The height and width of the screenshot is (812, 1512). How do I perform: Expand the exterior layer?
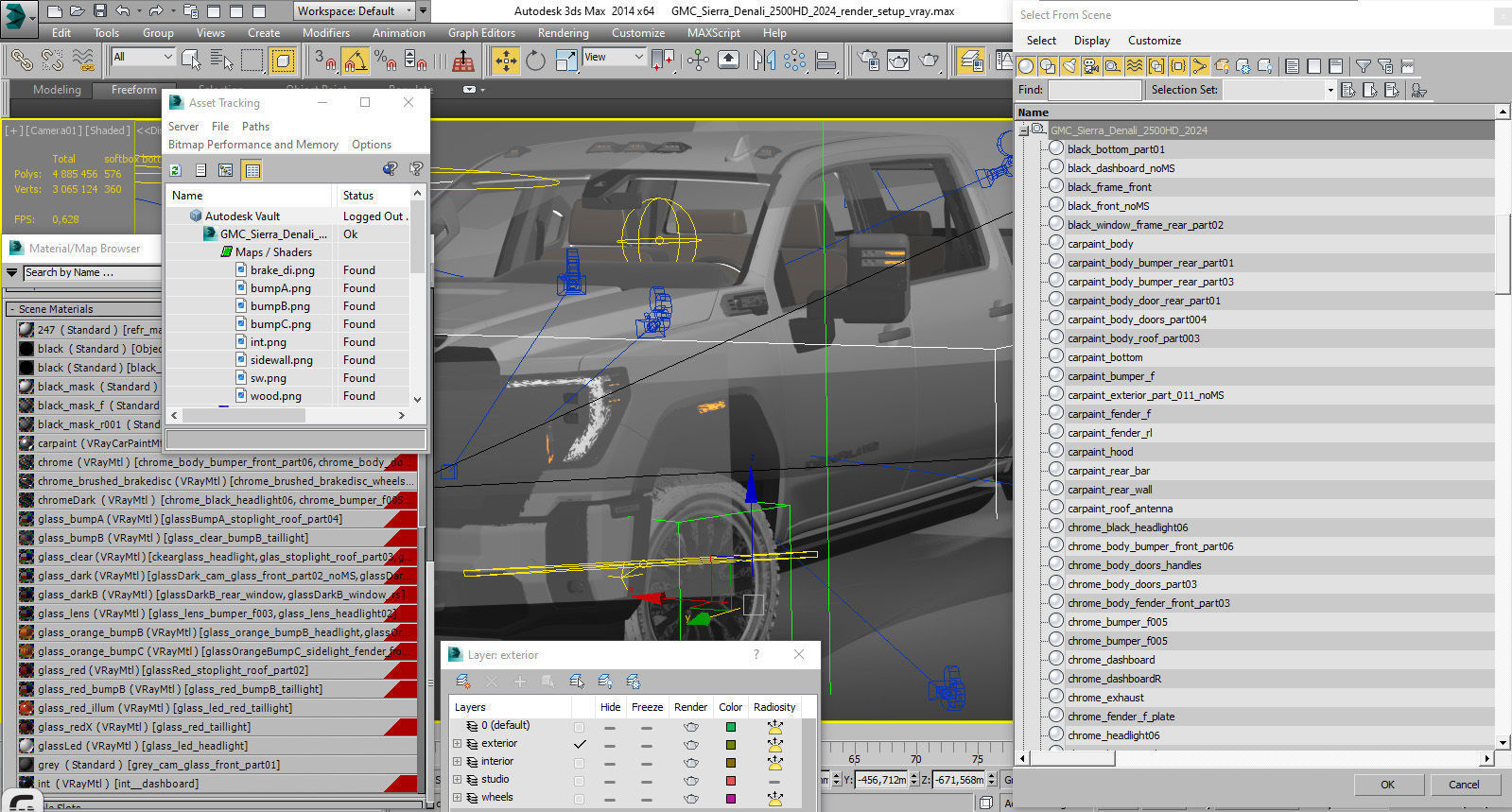[x=458, y=744]
